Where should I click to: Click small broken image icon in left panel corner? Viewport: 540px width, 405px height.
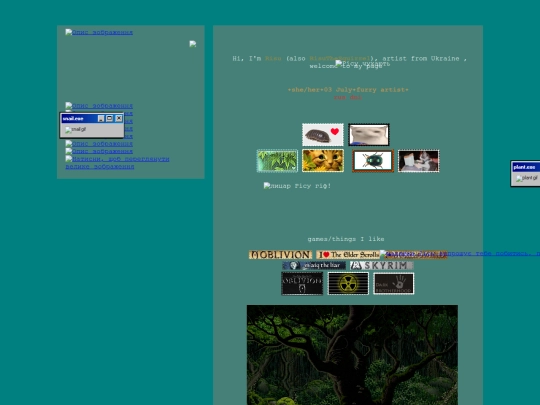(193, 44)
